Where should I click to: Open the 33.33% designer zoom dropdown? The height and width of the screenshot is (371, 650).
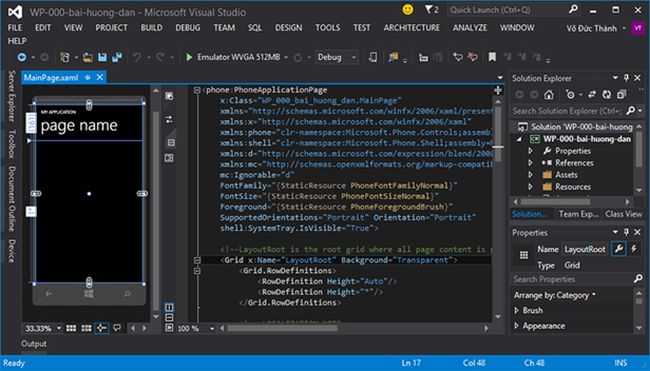59,328
